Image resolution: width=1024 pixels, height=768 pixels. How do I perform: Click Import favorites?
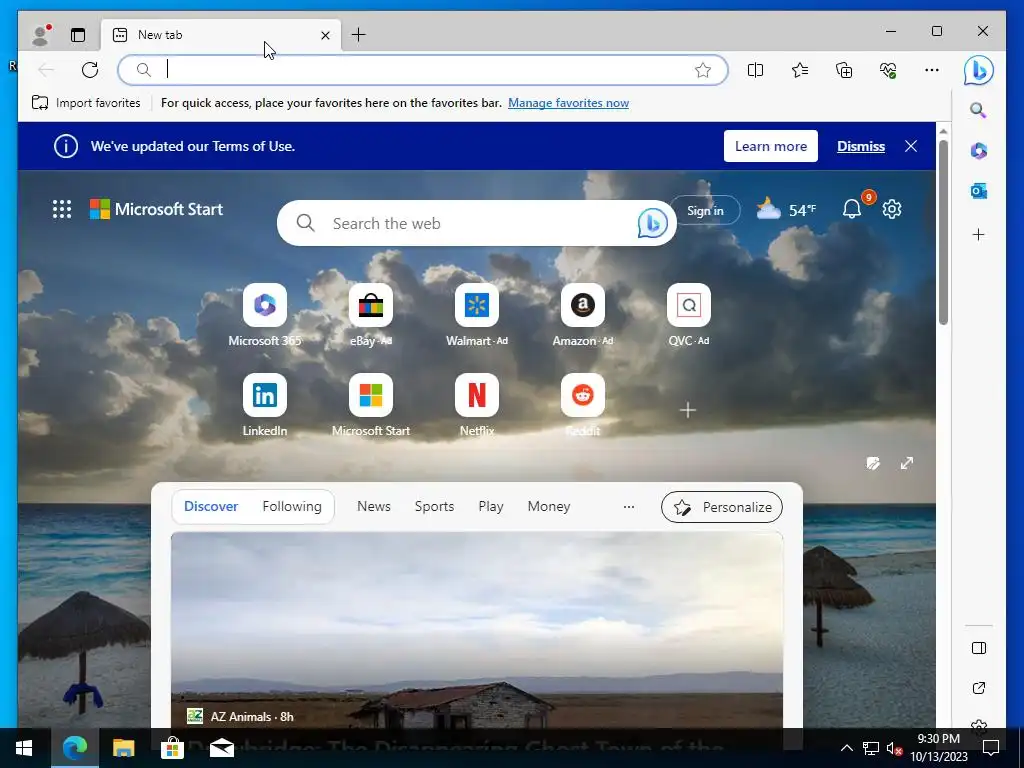click(x=86, y=103)
